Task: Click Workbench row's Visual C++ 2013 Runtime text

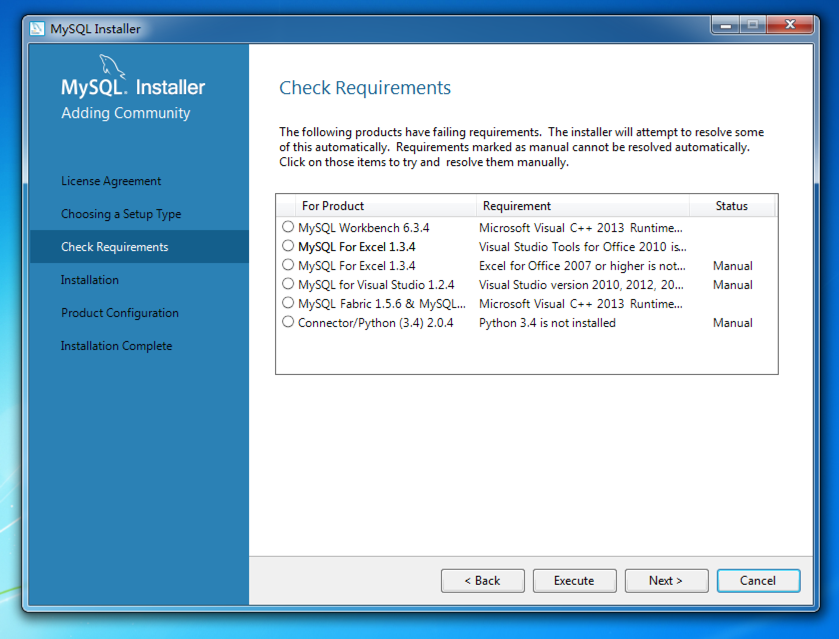Action: [581, 228]
